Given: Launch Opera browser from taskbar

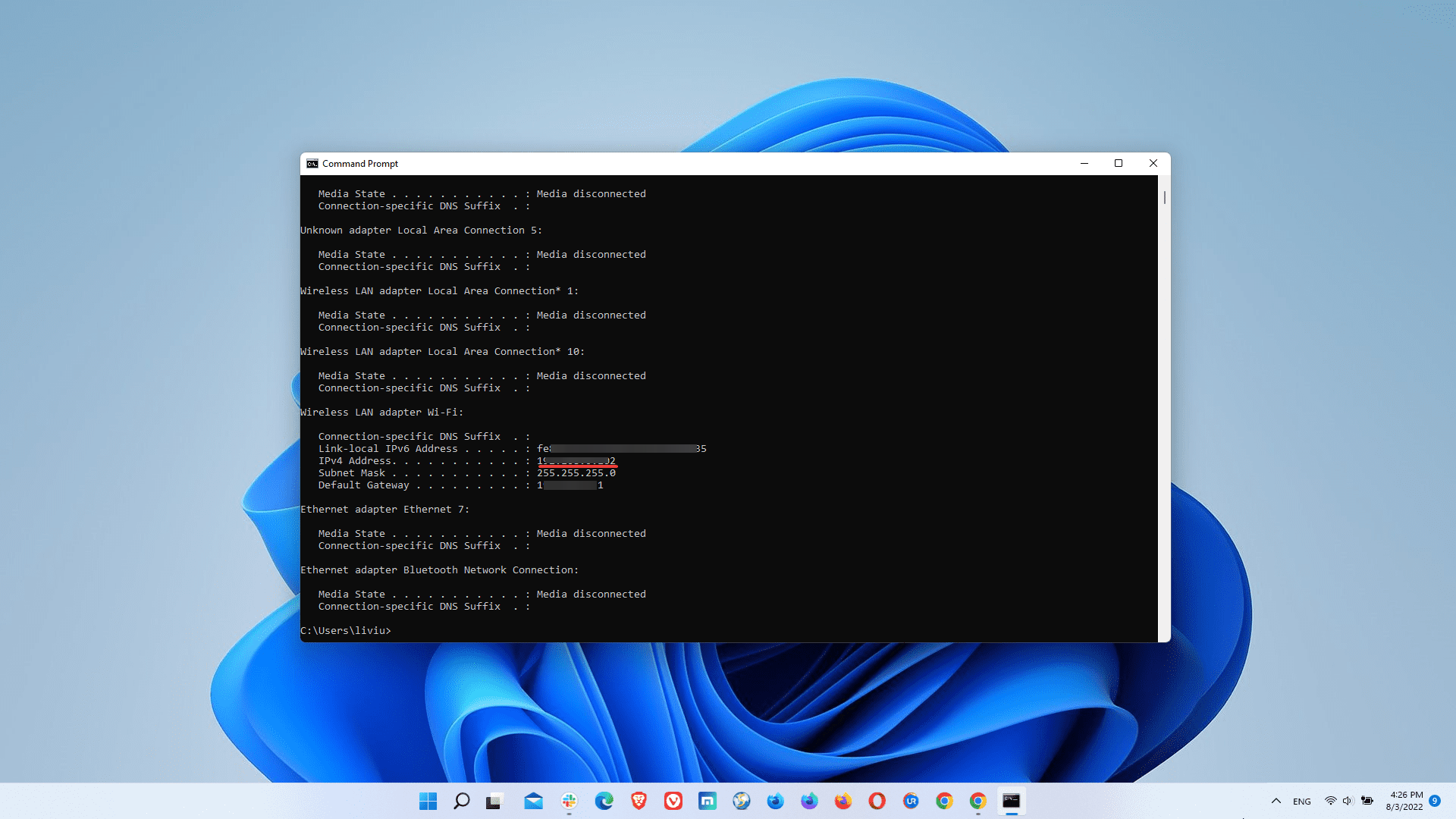Looking at the screenshot, I should 877,801.
